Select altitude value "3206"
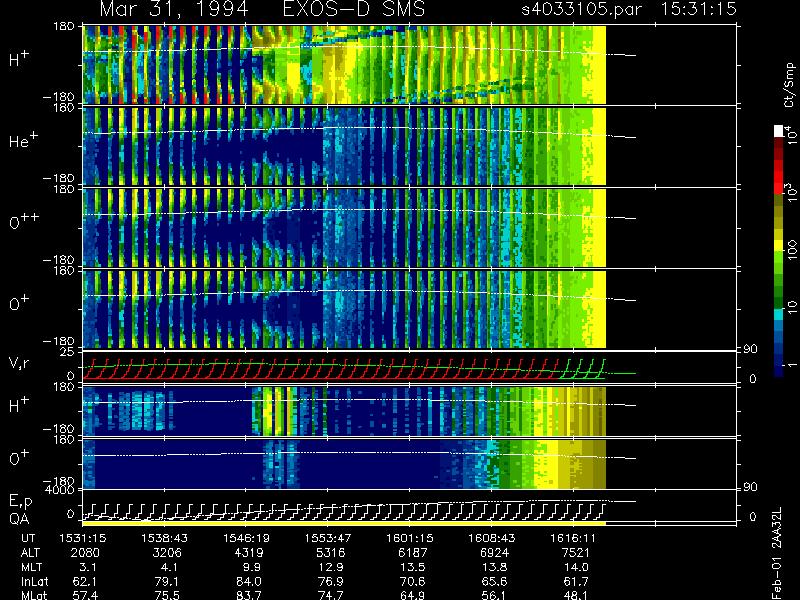The height and width of the screenshot is (600, 800). pos(167,553)
